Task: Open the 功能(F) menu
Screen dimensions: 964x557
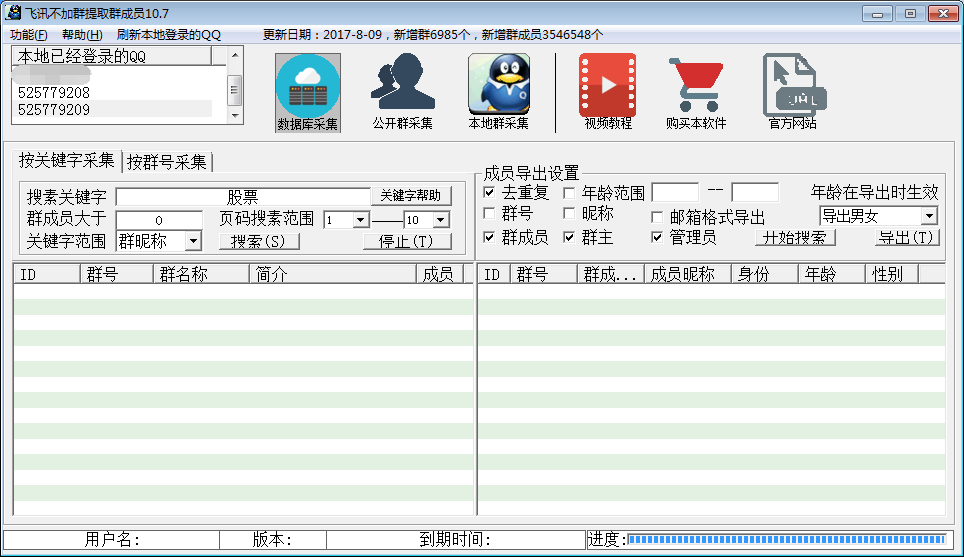Action: 28,35
